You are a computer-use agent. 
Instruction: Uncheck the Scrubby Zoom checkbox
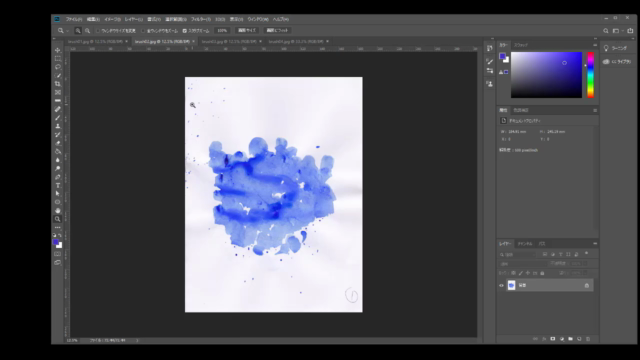184,31
